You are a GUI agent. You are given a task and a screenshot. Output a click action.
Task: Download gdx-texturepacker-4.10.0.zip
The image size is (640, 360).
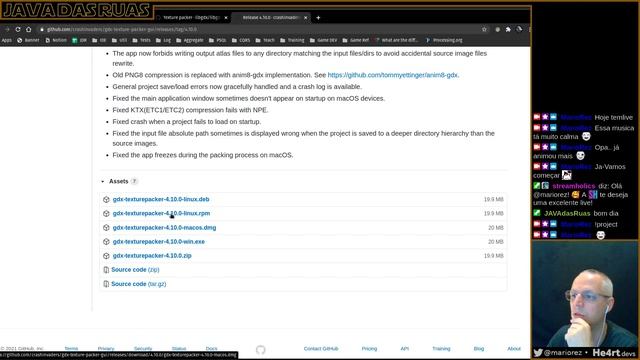coord(152,256)
